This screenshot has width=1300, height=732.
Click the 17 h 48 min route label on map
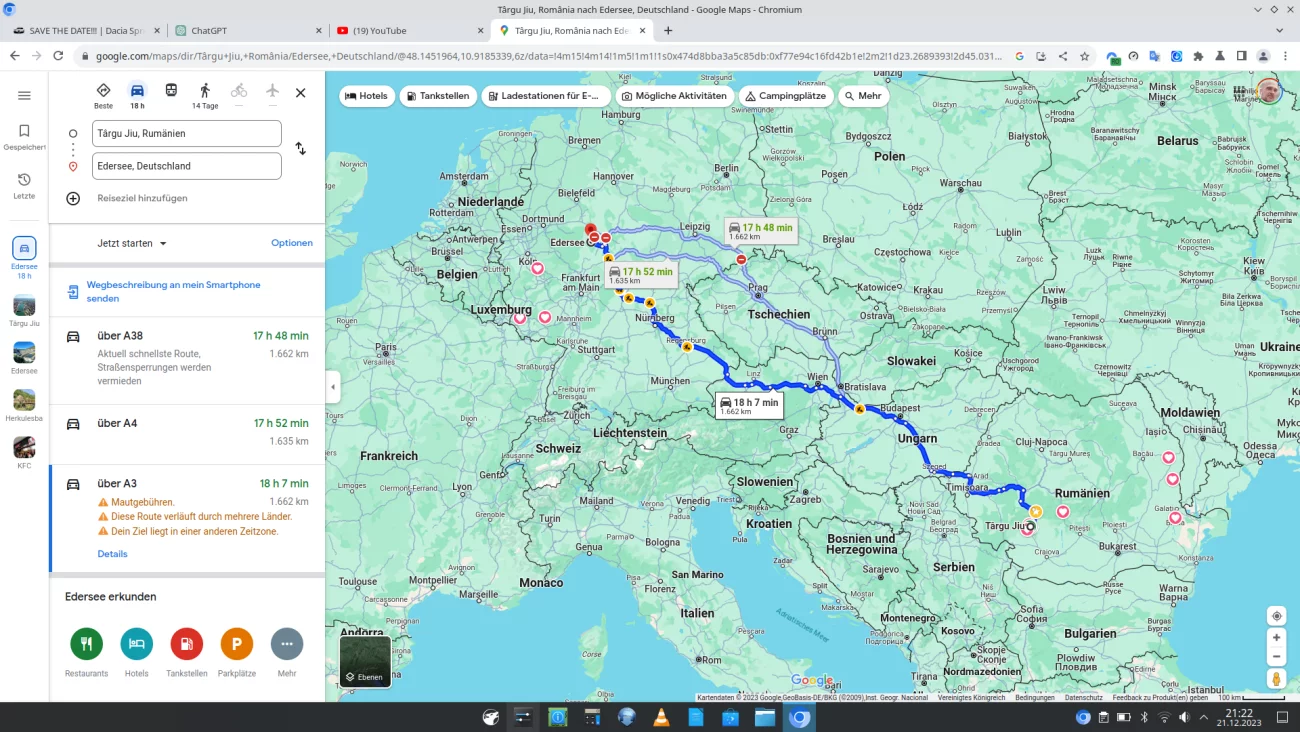pyautogui.click(x=761, y=231)
